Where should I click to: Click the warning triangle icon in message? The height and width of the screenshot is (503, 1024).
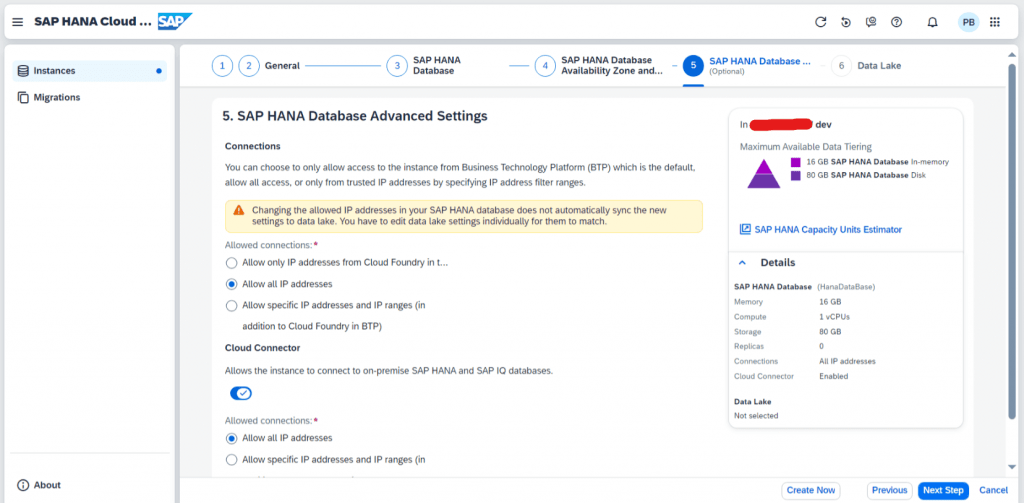click(x=239, y=210)
